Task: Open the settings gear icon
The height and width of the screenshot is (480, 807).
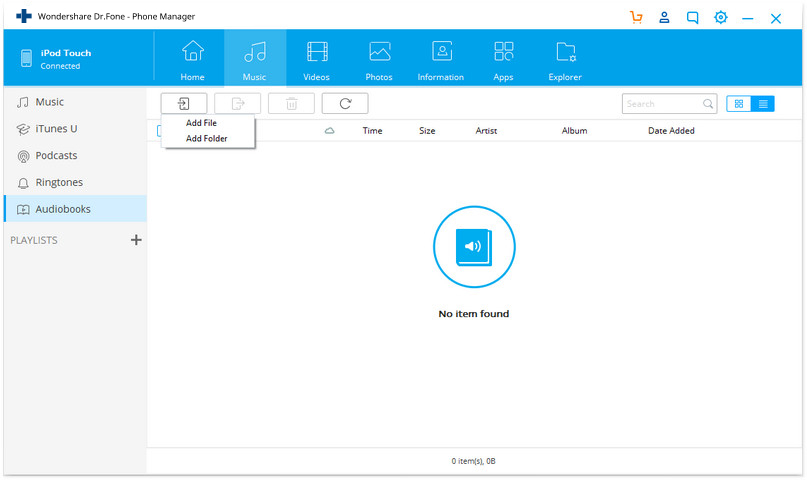Action: [721, 17]
